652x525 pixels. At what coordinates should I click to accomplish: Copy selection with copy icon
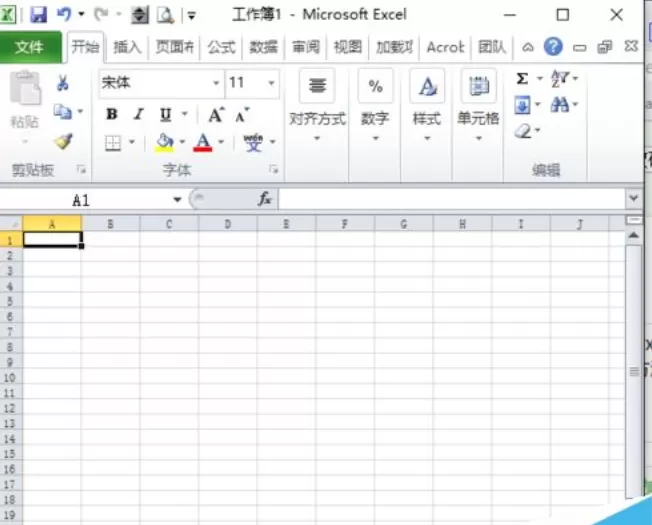63,111
